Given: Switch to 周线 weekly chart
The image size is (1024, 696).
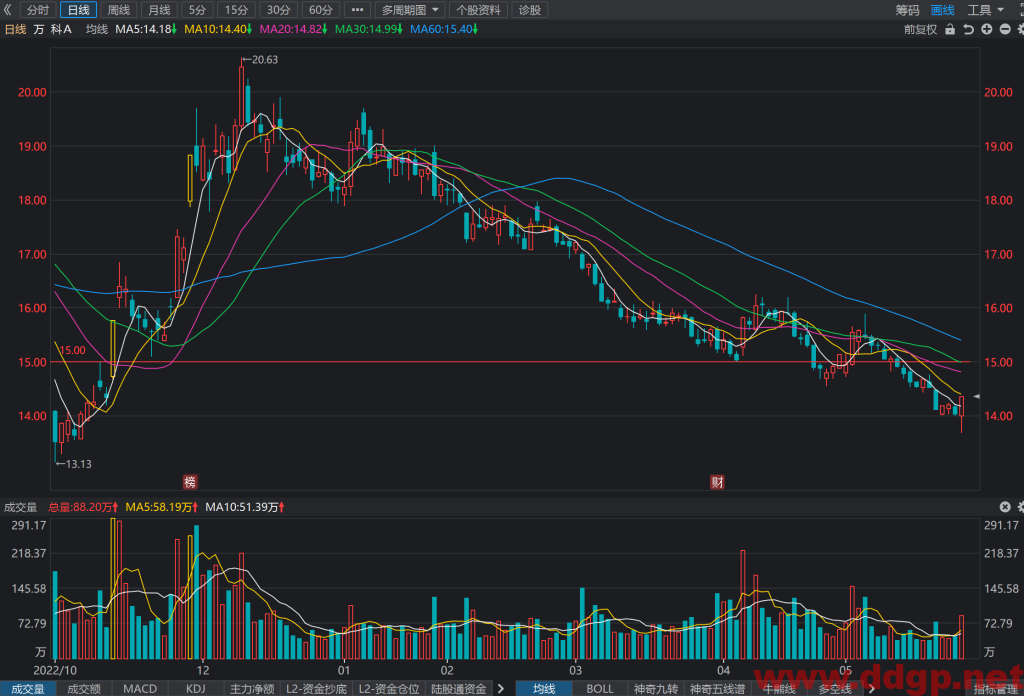Looking at the screenshot, I should [x=119, y=10].
